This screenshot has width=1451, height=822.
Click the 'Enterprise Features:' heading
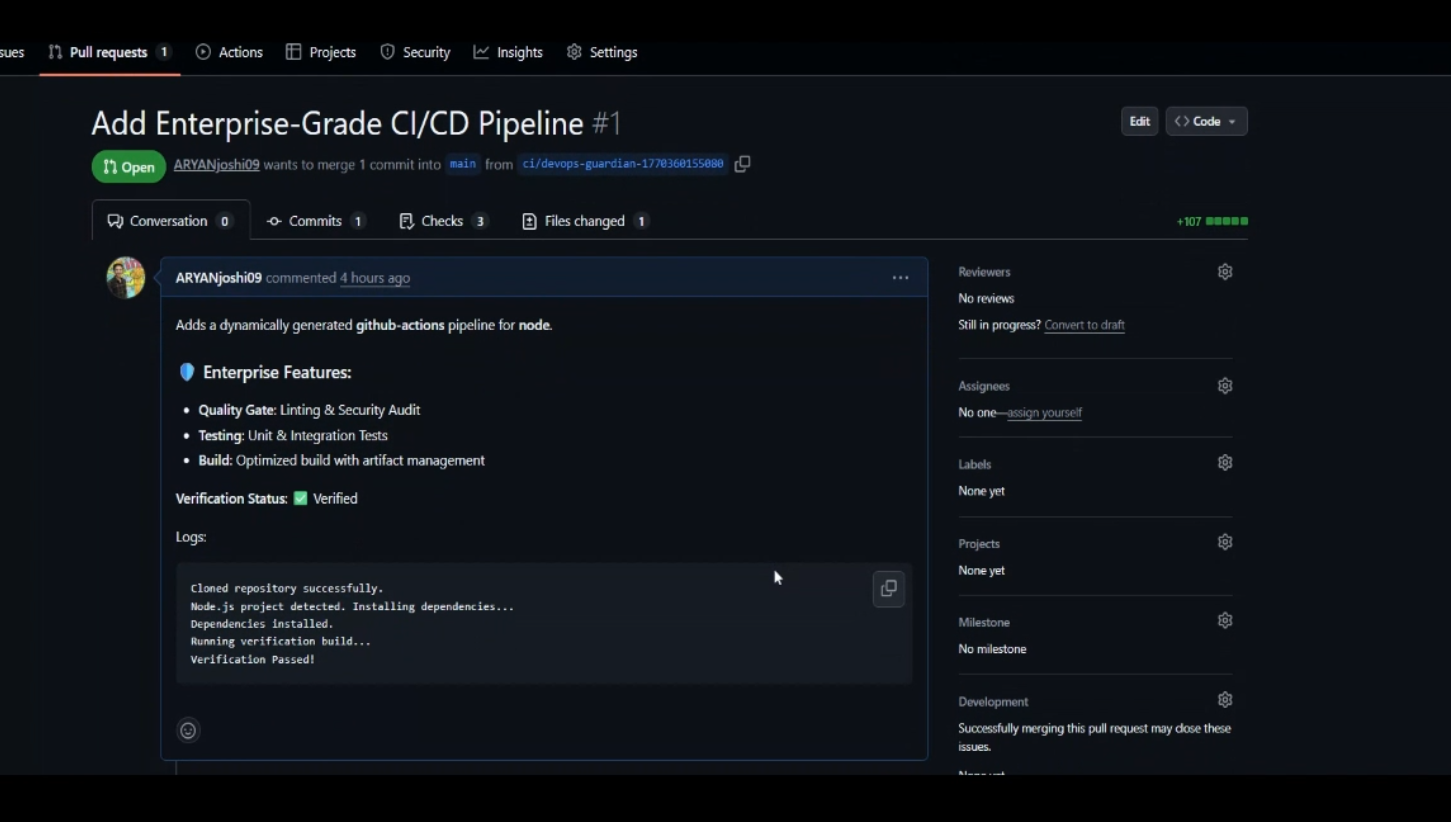point(265,372)
